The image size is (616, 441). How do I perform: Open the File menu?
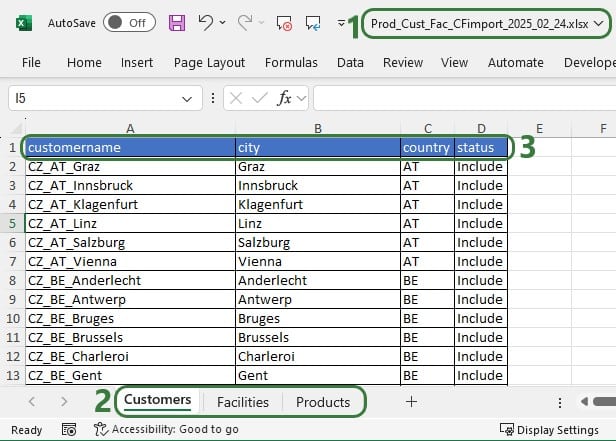coord(31,62)
